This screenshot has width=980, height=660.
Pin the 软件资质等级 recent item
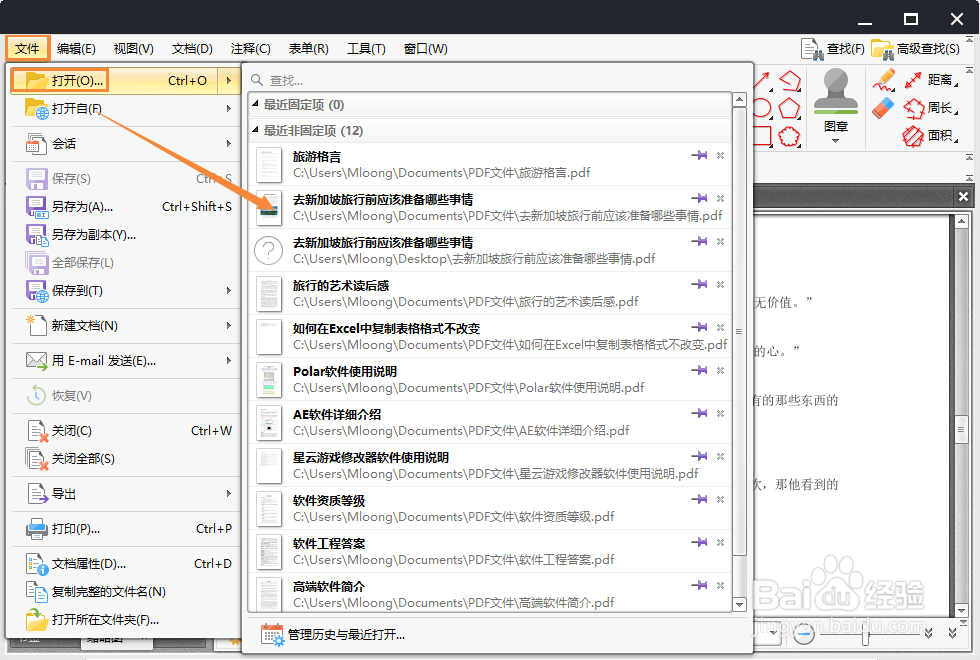click(699, 499)
